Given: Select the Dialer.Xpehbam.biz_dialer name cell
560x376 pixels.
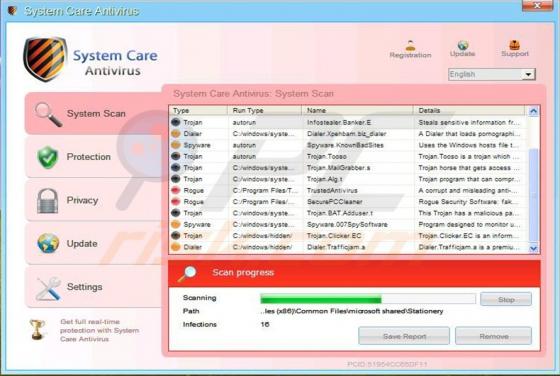Looking at the screenshot, I should [x=346, y=134].
